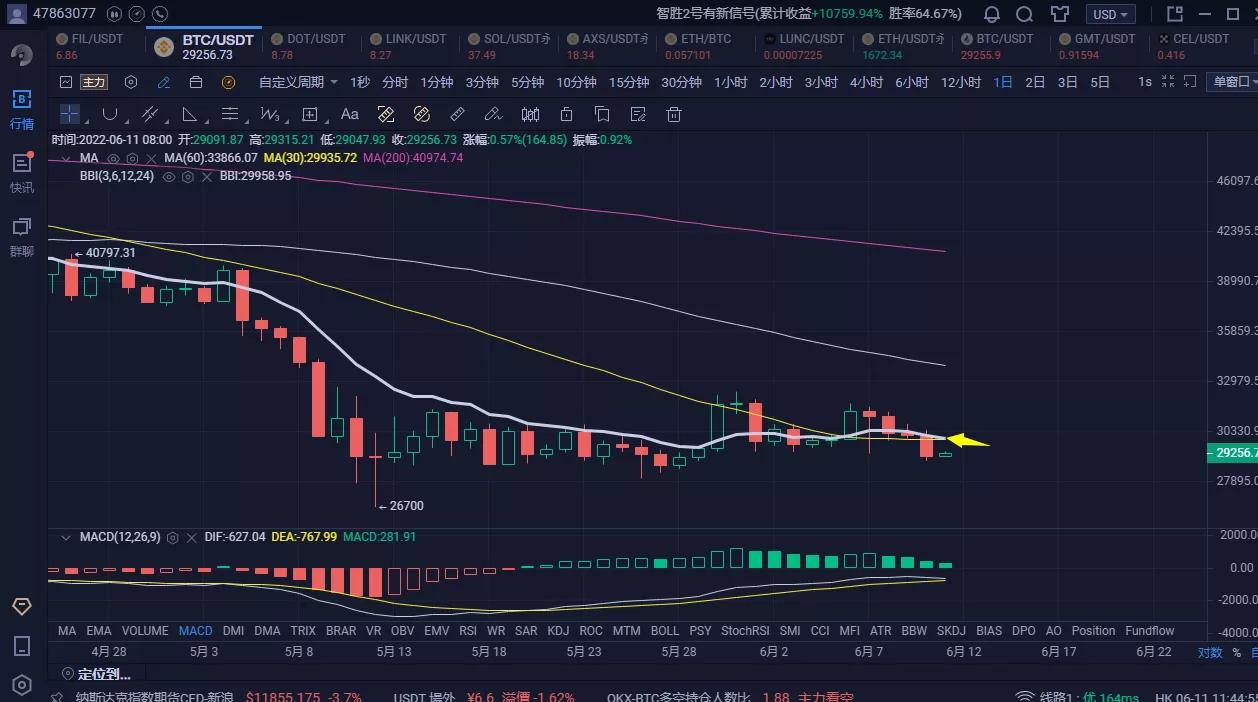Lock drawings with the padlock icon
Screen dimensions: 1258x702
pyautogui.click(x=566, y=114)
